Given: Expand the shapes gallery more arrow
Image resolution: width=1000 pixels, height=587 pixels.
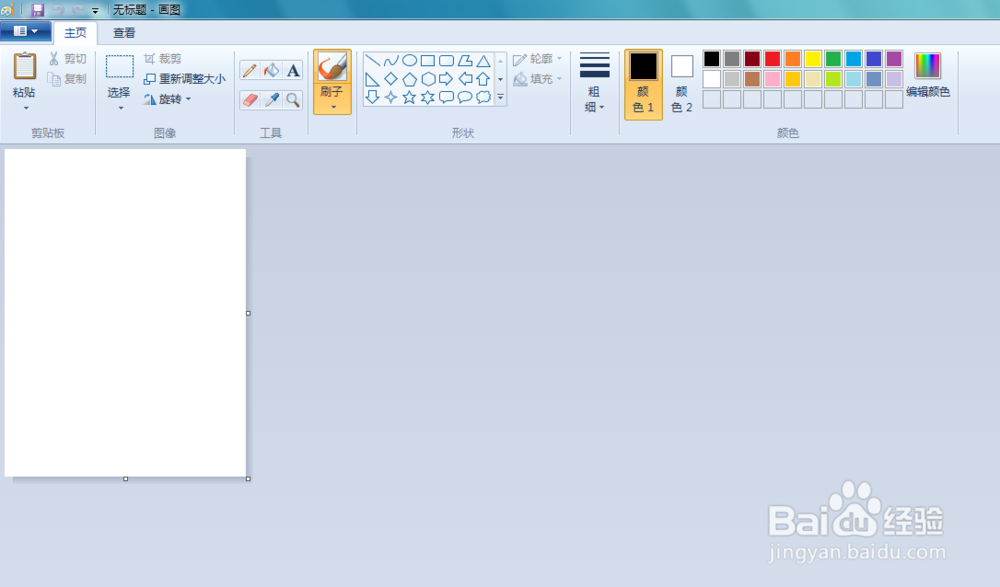Looking at the screenshot, I should point(501,98).
